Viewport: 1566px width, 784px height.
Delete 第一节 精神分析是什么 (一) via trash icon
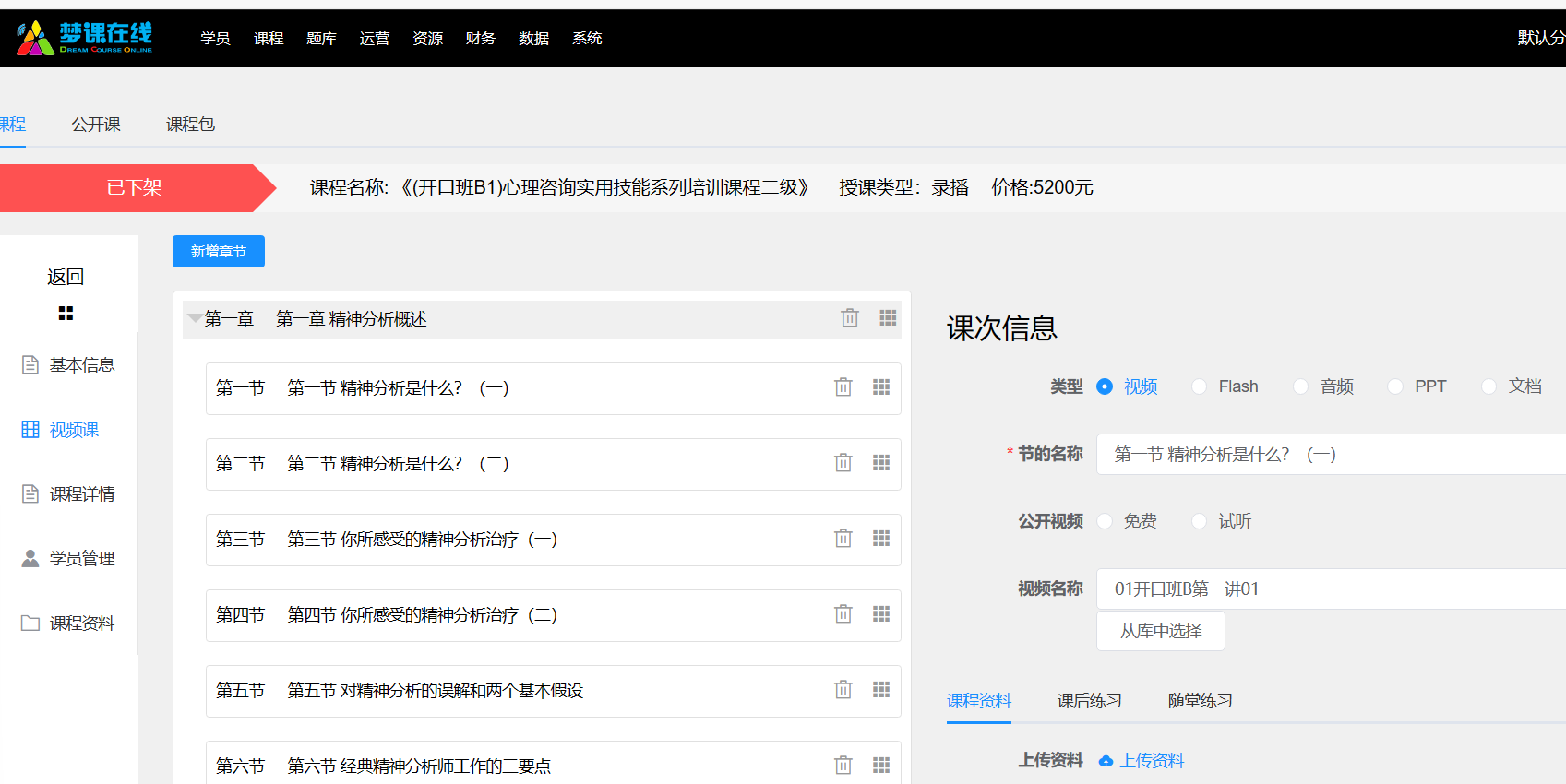tap(843, 387)
